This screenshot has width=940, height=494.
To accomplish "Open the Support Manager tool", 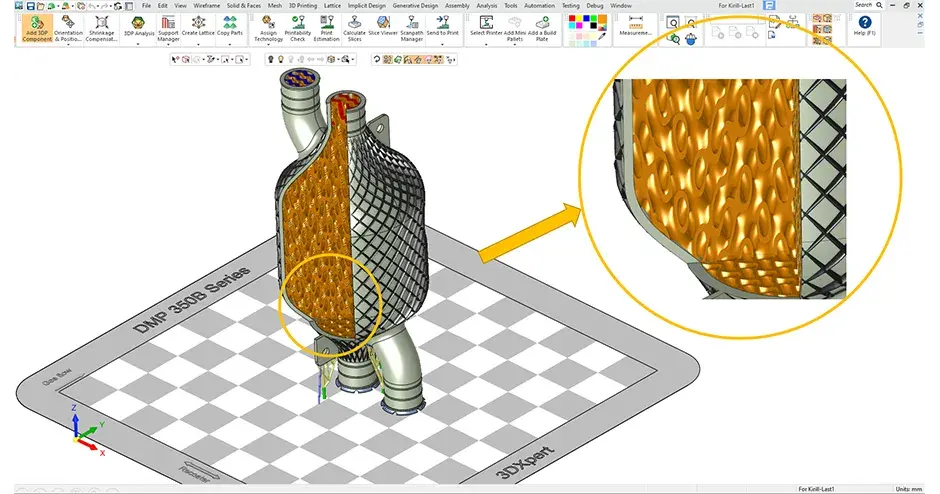I will point(168,28).
